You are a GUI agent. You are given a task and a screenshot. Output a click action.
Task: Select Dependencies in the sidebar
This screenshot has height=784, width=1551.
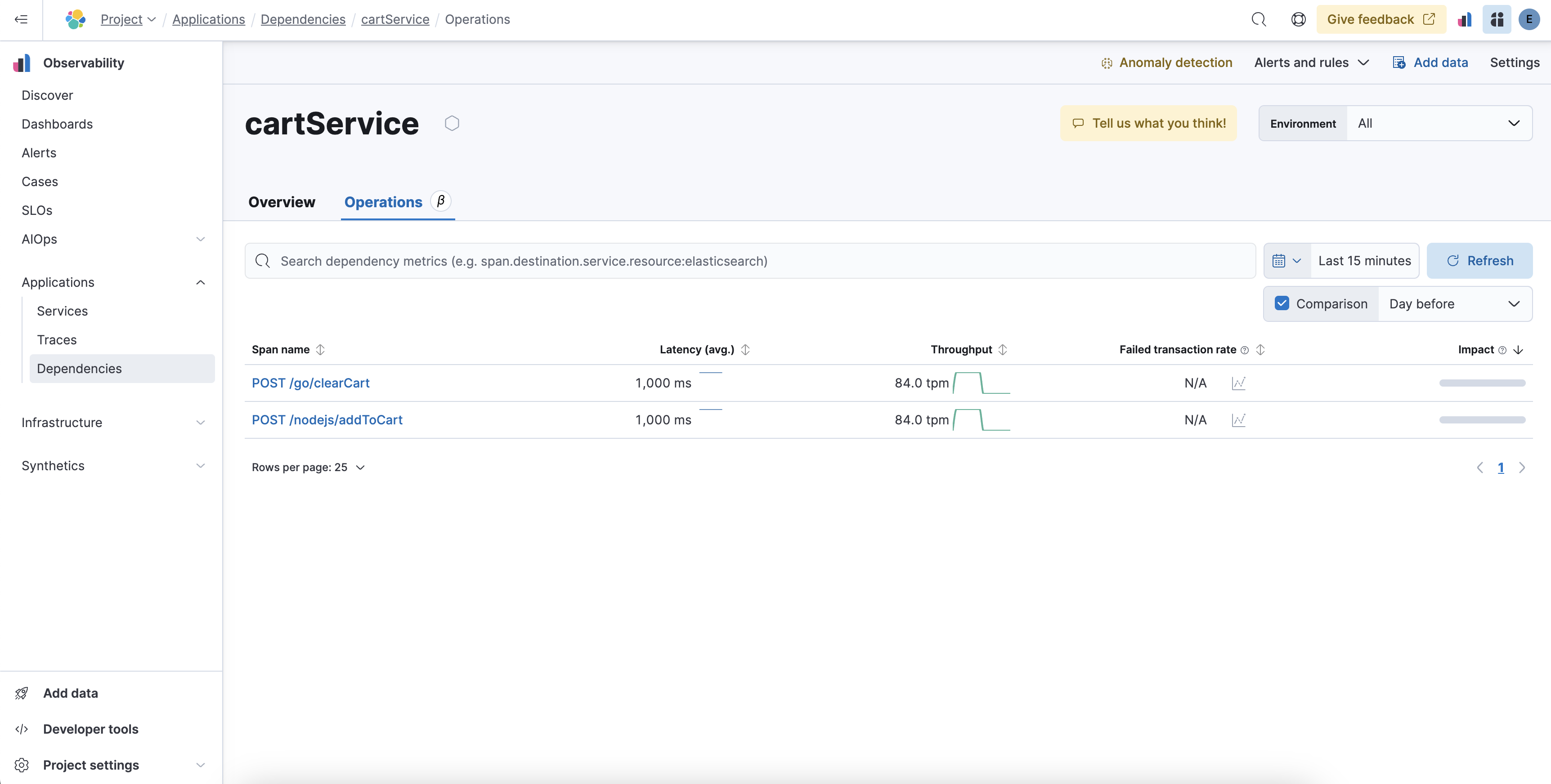[121, 369]
